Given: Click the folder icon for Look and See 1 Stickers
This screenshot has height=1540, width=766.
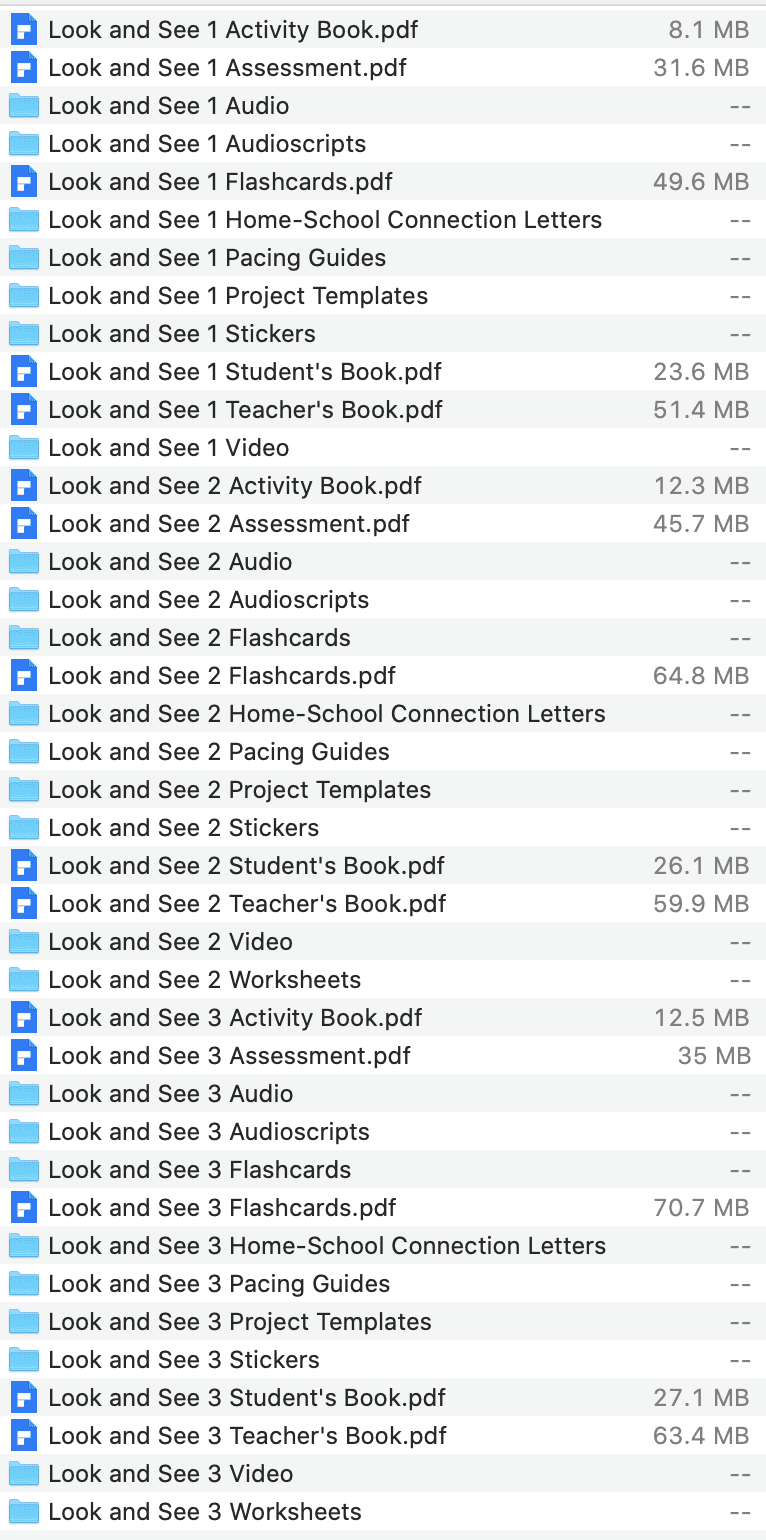Looking at the screenshot, I should point(23,333).
